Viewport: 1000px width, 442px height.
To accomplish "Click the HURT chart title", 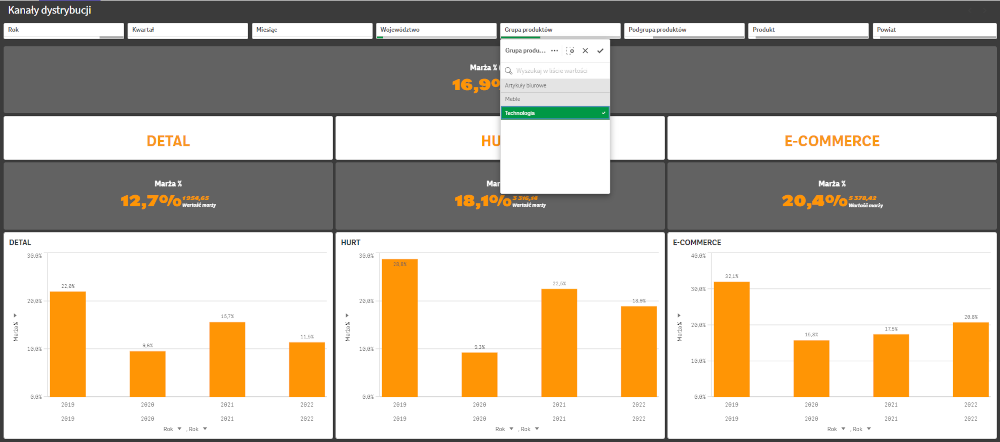I will click(x=351, y=242).
